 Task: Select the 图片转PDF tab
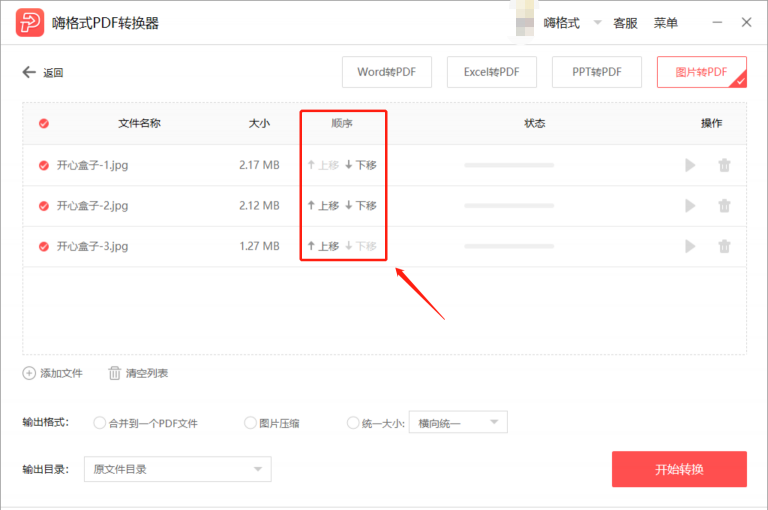[702, 72]
